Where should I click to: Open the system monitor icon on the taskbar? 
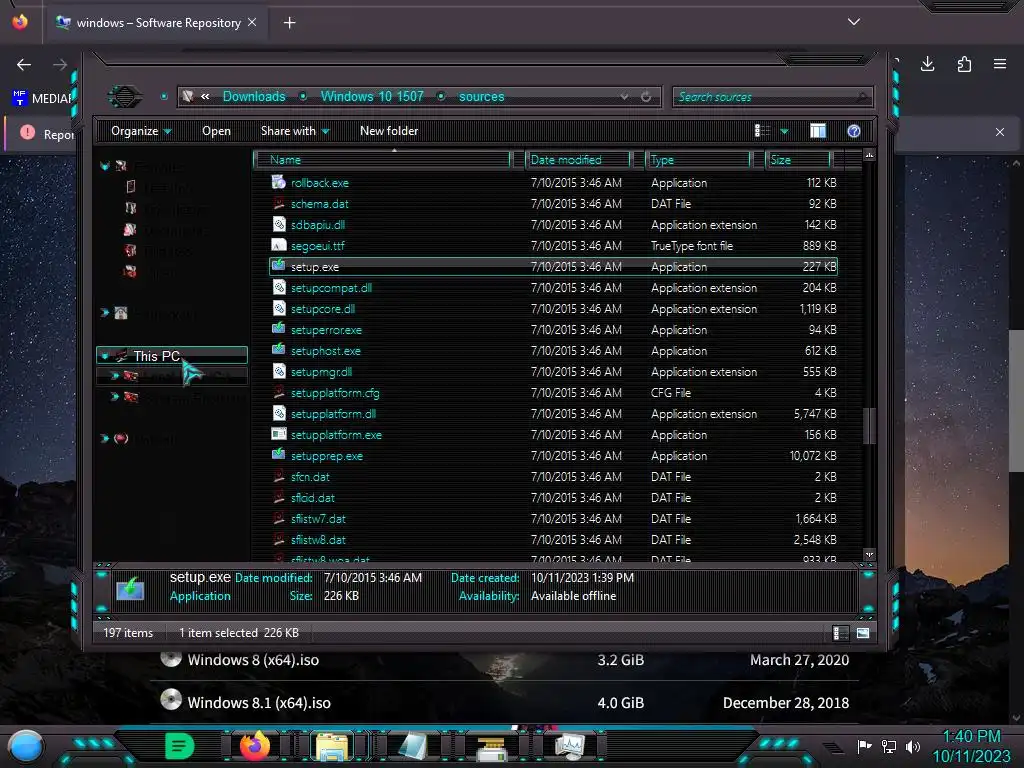[x=569, y=746]
